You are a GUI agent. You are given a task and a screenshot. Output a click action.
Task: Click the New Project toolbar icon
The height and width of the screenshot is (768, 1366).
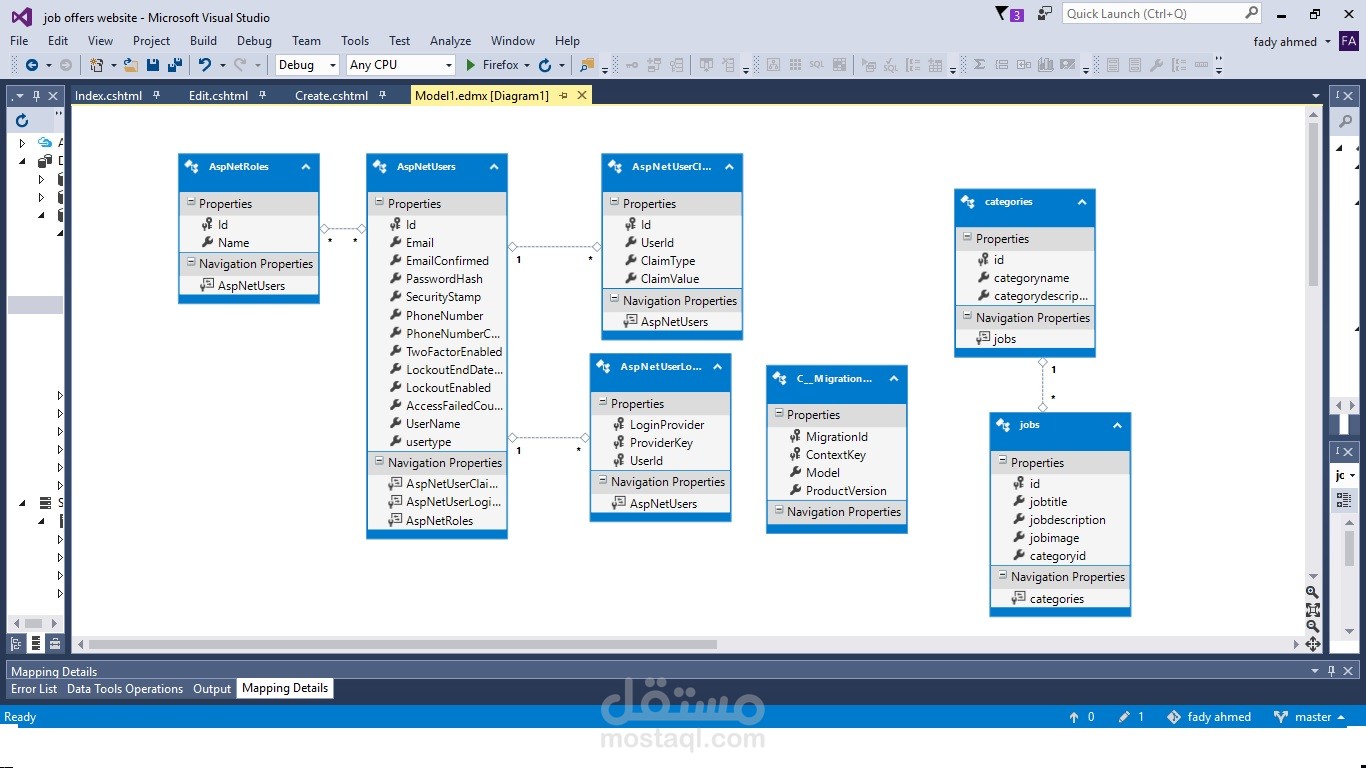pos(96,65)
